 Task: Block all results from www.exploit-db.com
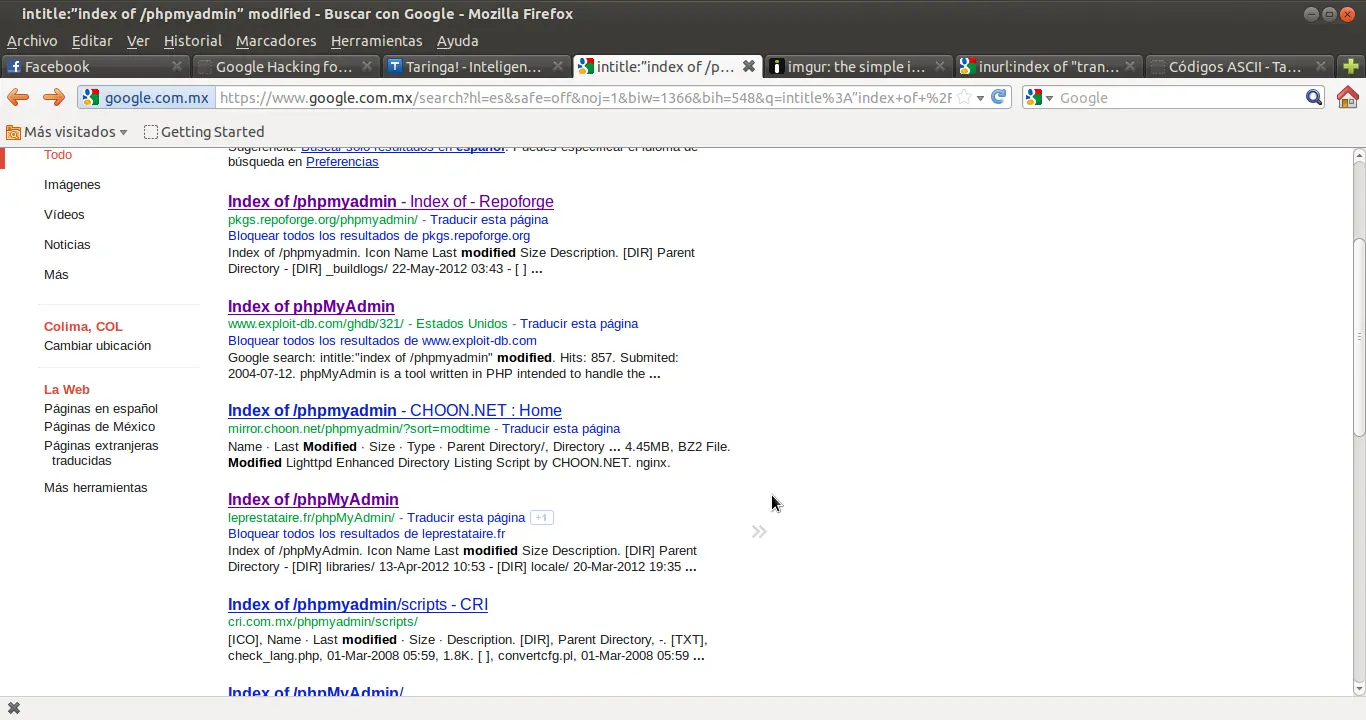(382, 341)
